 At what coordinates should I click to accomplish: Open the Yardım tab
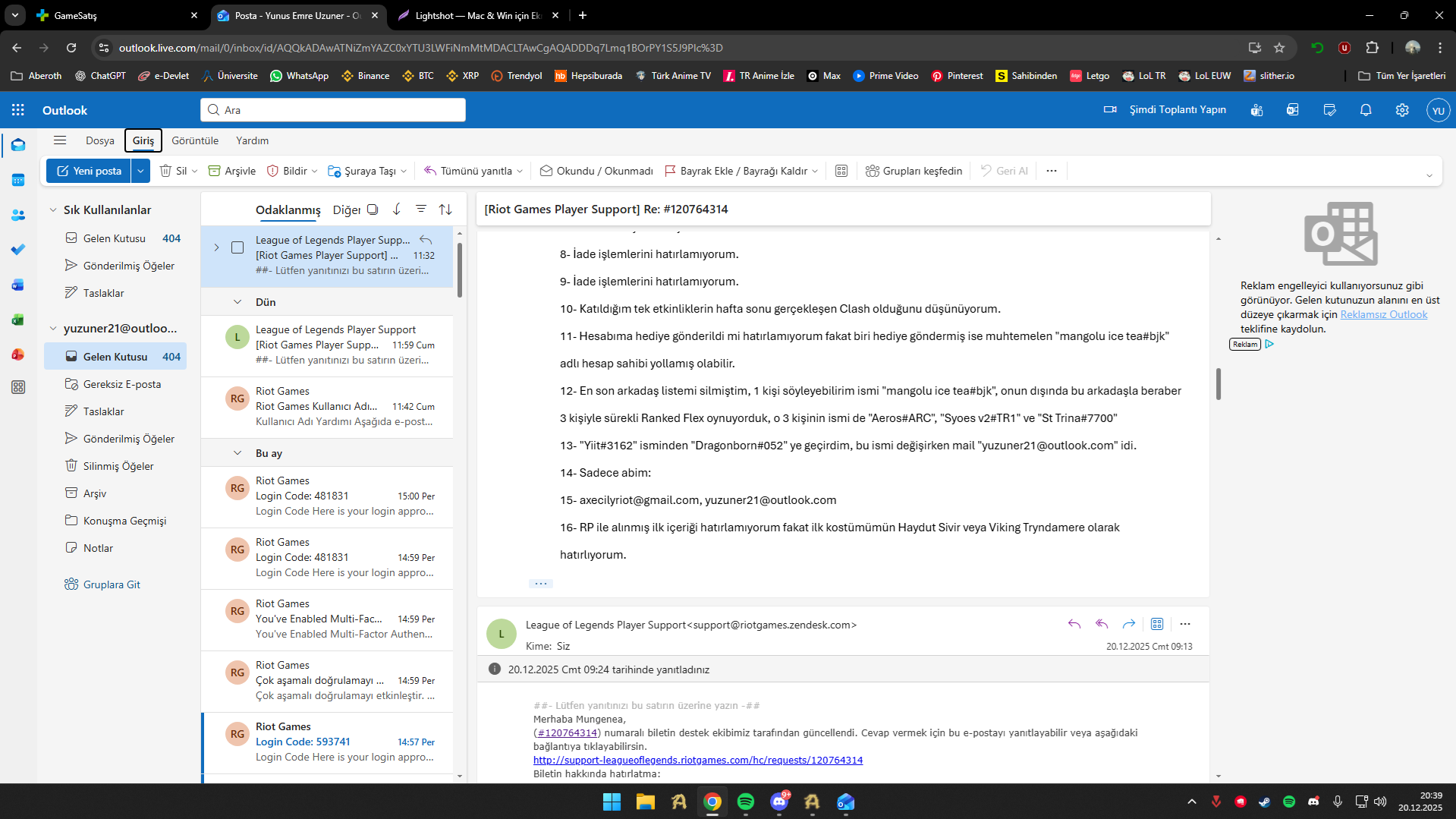coord(252,140)
